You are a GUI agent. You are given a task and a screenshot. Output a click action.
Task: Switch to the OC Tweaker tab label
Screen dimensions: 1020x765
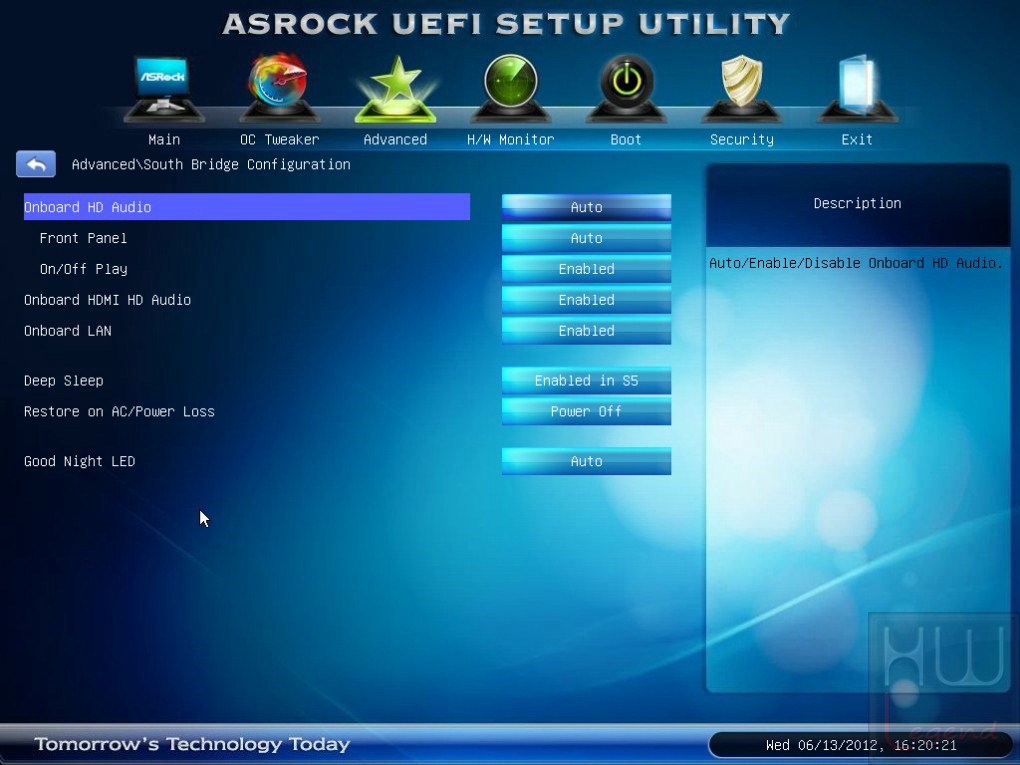coord(280,139)
